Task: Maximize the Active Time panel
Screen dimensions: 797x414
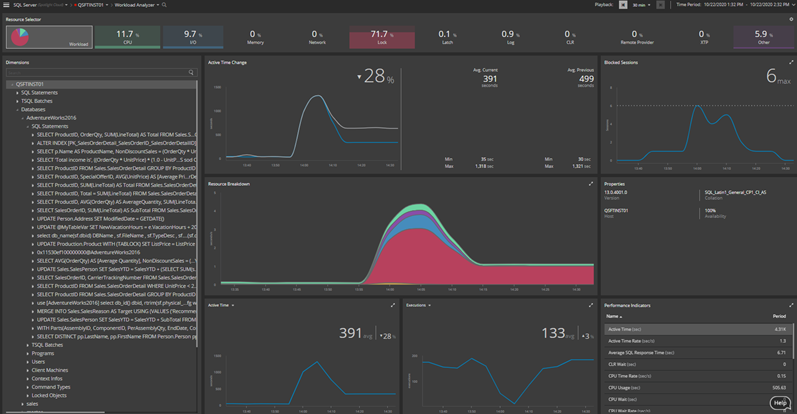Action: pos(392,305)
